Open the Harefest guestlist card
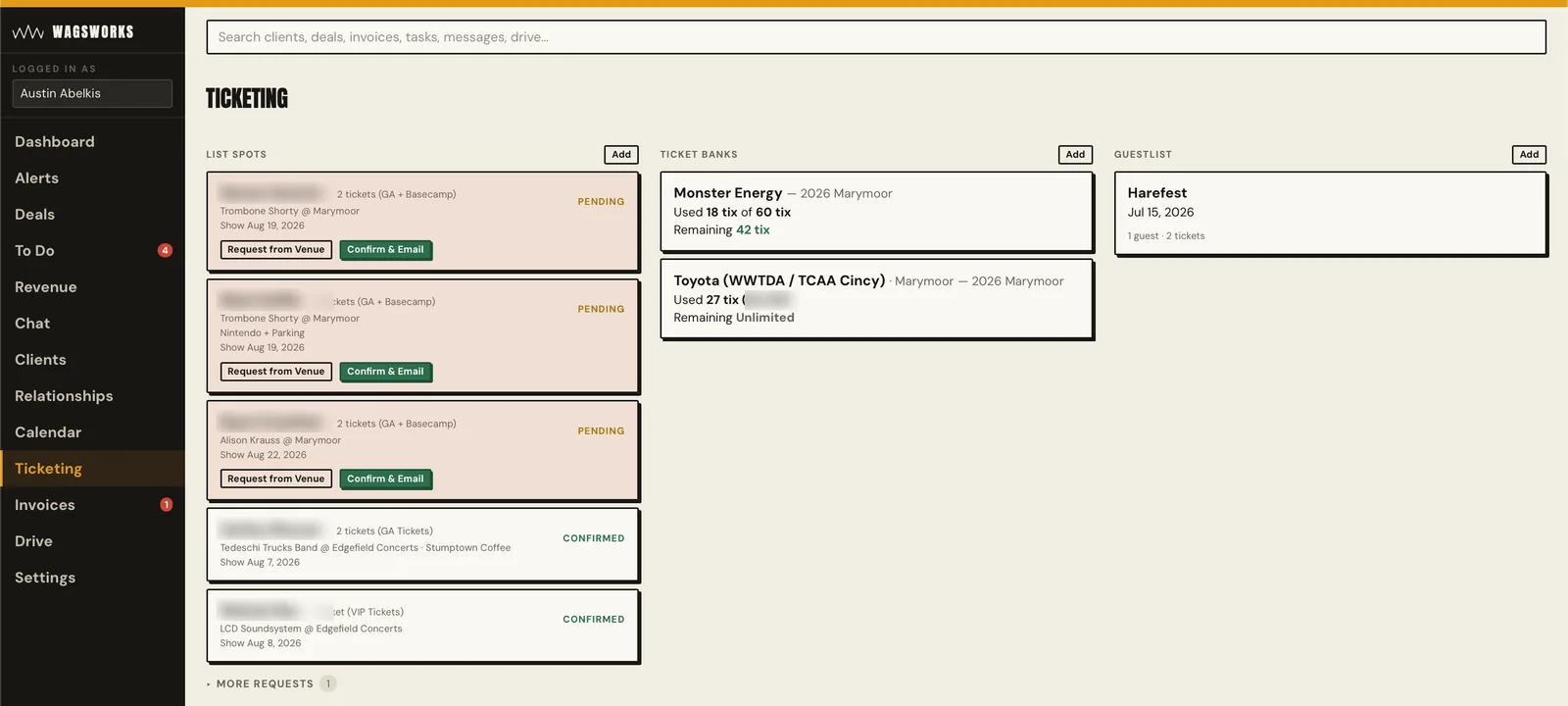The height and width of the screenshot is (706, 1568). pos(1330,214)
